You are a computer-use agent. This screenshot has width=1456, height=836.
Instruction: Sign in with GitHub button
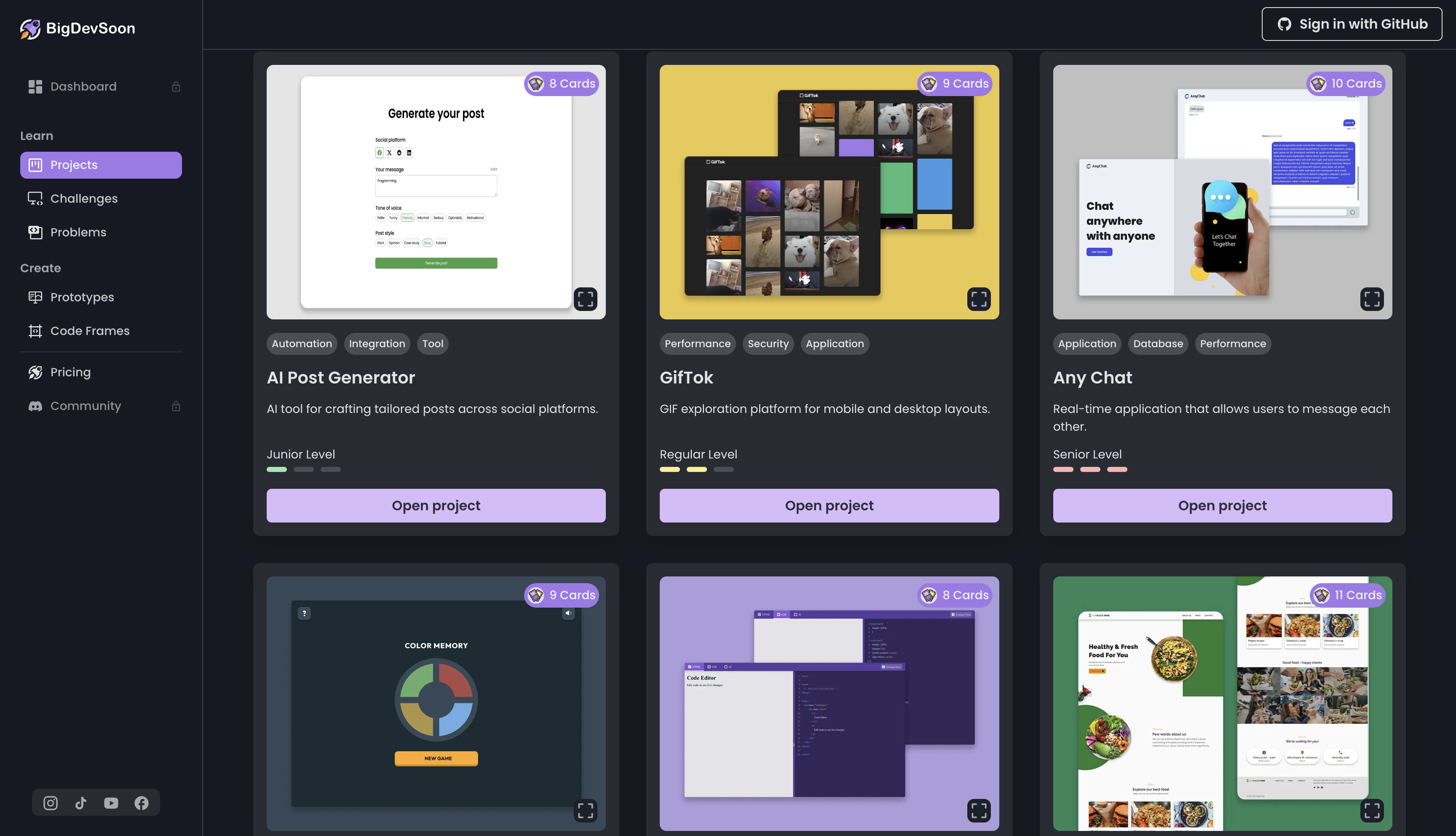click(1352, 24)
